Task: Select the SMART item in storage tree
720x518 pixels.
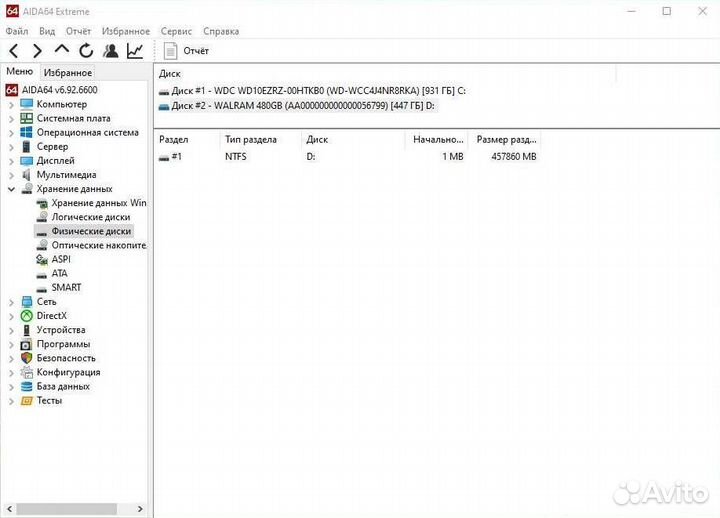Action: click(66, 288)
